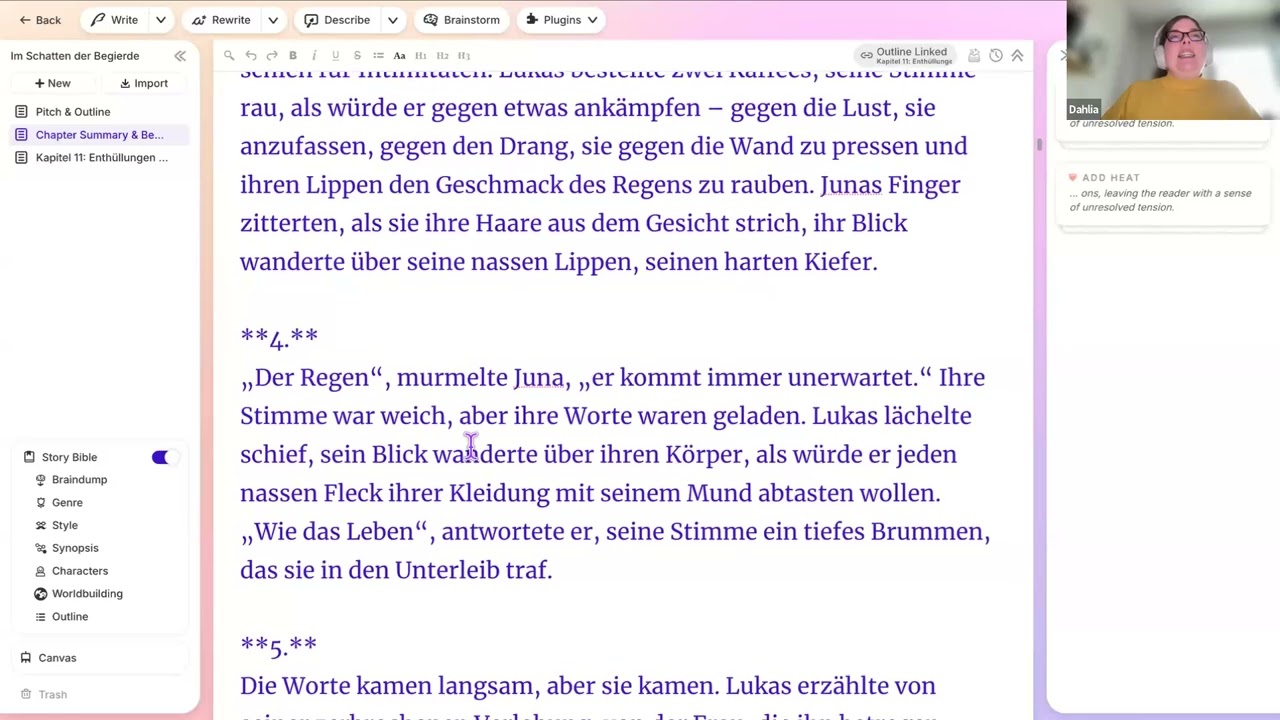Open the Characters section
Screen dimensions: 1280x720
pyautogui.click(x=80, y=571)
